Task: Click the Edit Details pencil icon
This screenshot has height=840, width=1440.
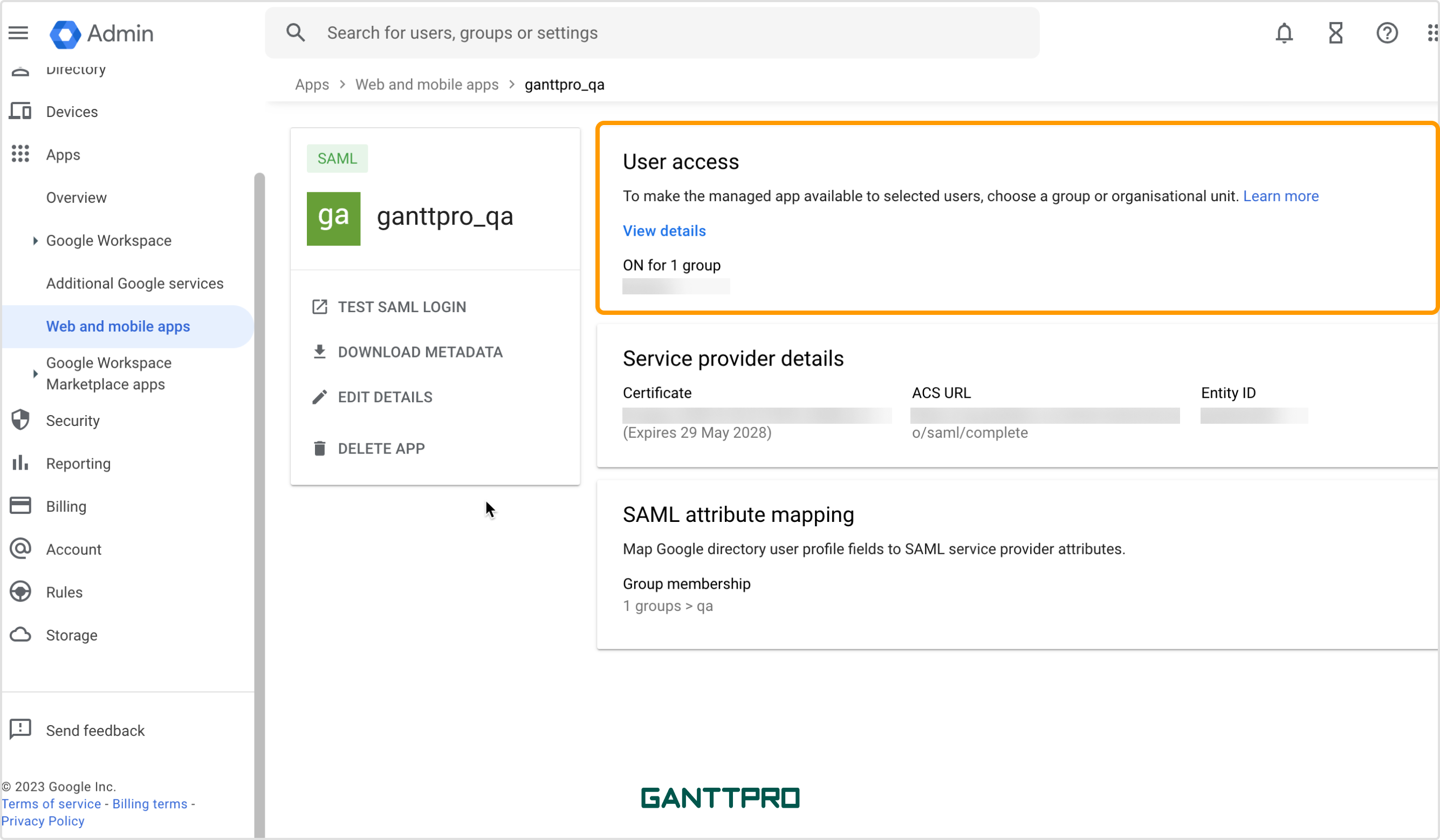Action: [x=319, y=397]
